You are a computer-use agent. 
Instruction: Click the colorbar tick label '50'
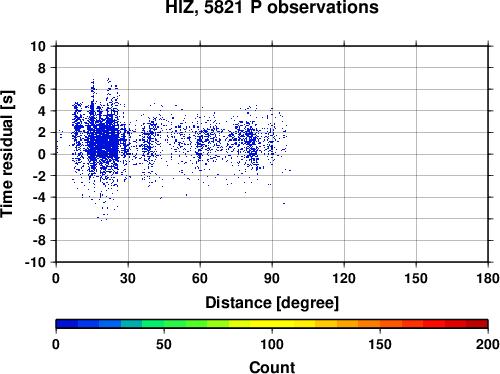pos(164,344)
